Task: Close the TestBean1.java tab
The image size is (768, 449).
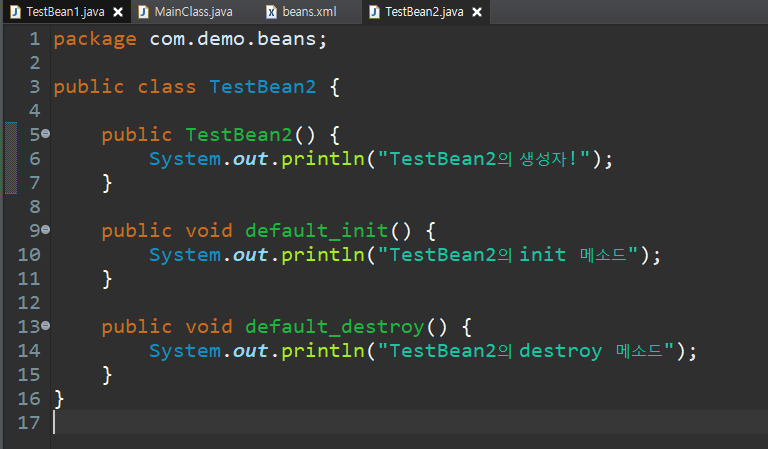Action: pos(118,12)
